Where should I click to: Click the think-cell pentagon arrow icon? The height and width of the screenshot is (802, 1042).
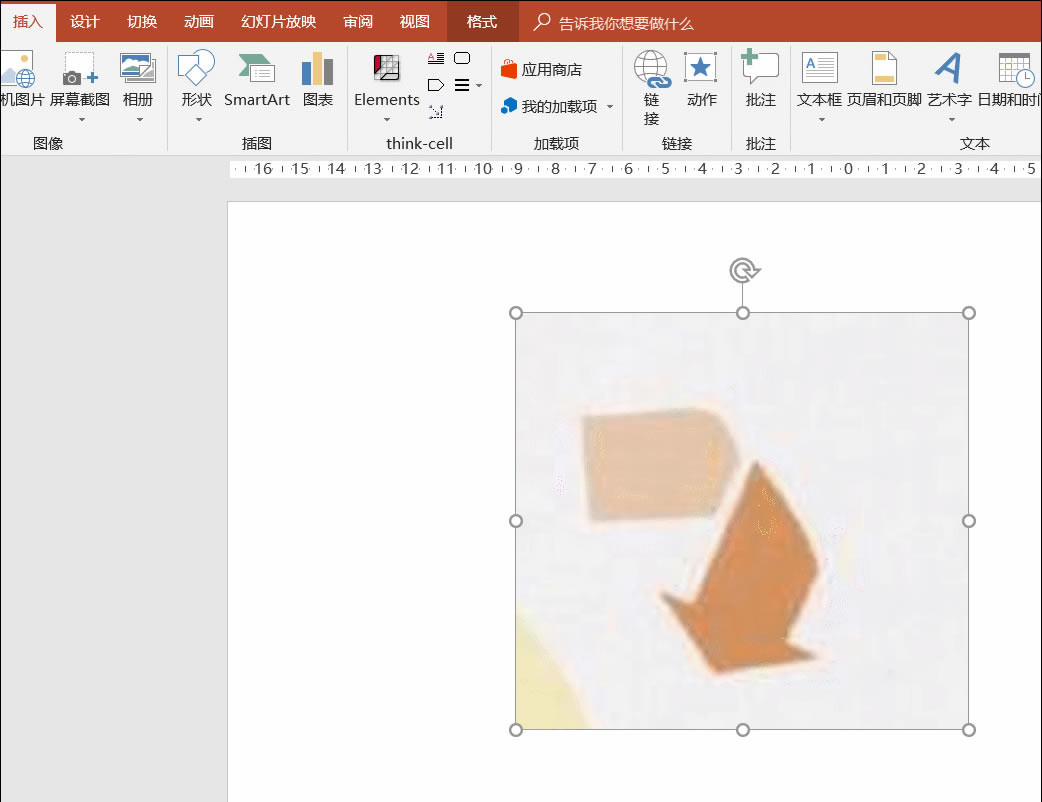point(436,85)
